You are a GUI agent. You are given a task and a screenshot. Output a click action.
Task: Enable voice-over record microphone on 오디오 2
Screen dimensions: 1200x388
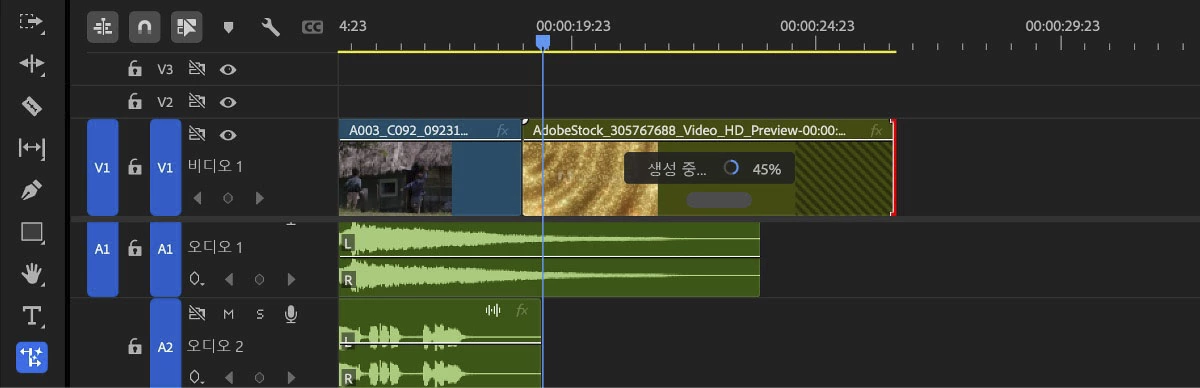point(291,314)
